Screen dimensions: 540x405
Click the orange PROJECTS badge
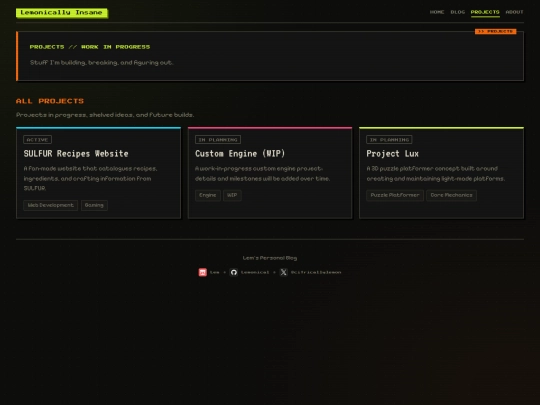coord(496,31)
